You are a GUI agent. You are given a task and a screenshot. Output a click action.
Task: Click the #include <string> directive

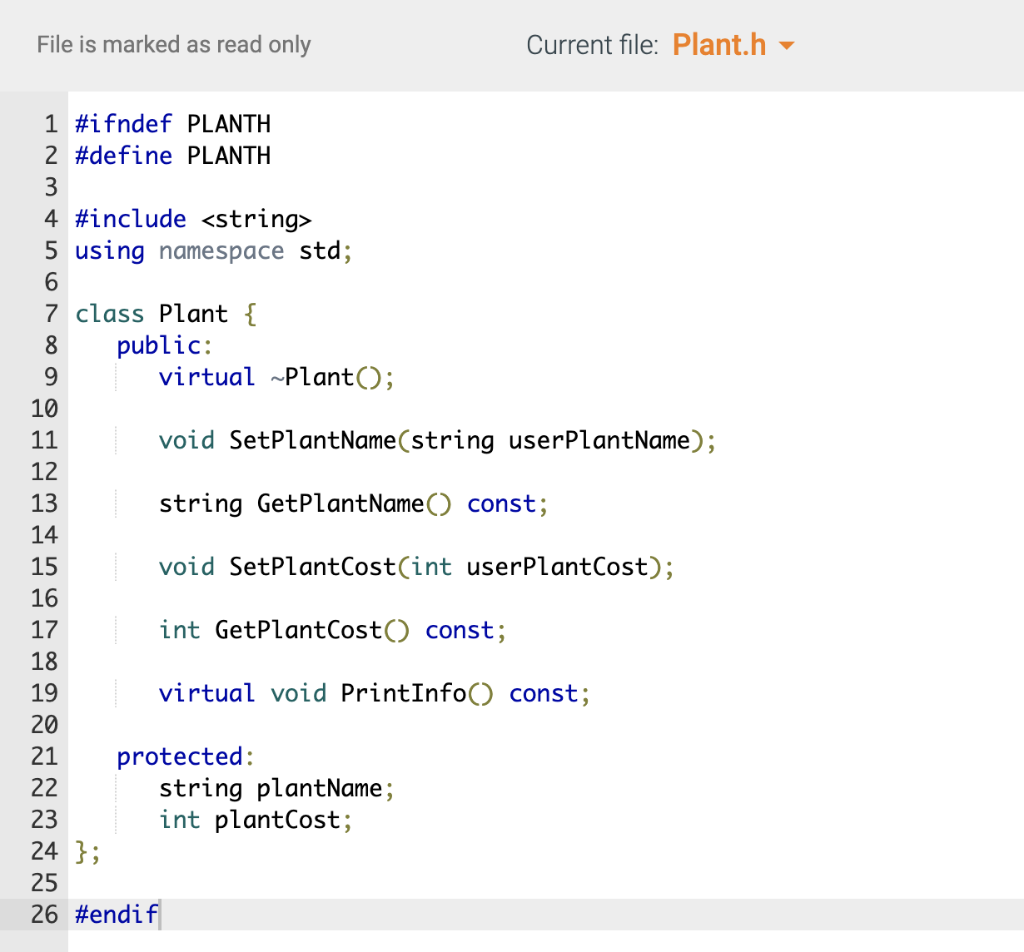[x=193, y=218]
